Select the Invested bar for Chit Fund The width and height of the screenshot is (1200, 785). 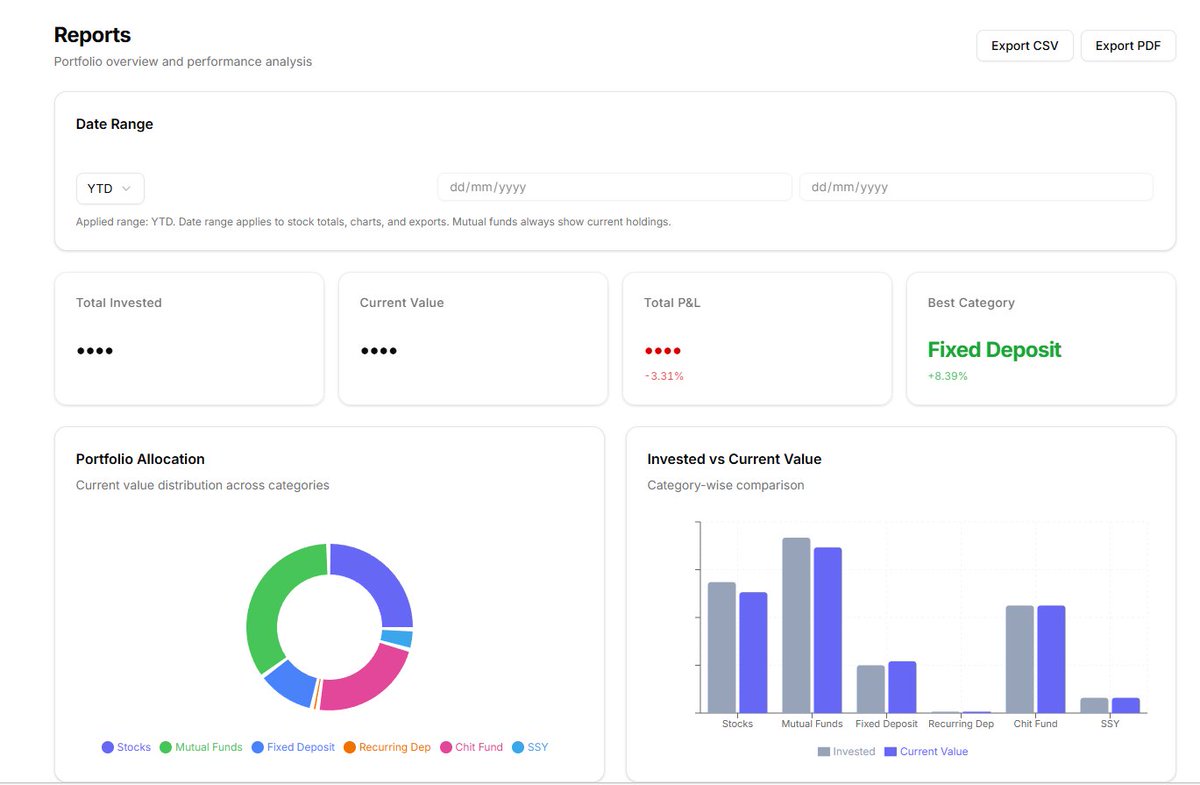pos(1020,659)
